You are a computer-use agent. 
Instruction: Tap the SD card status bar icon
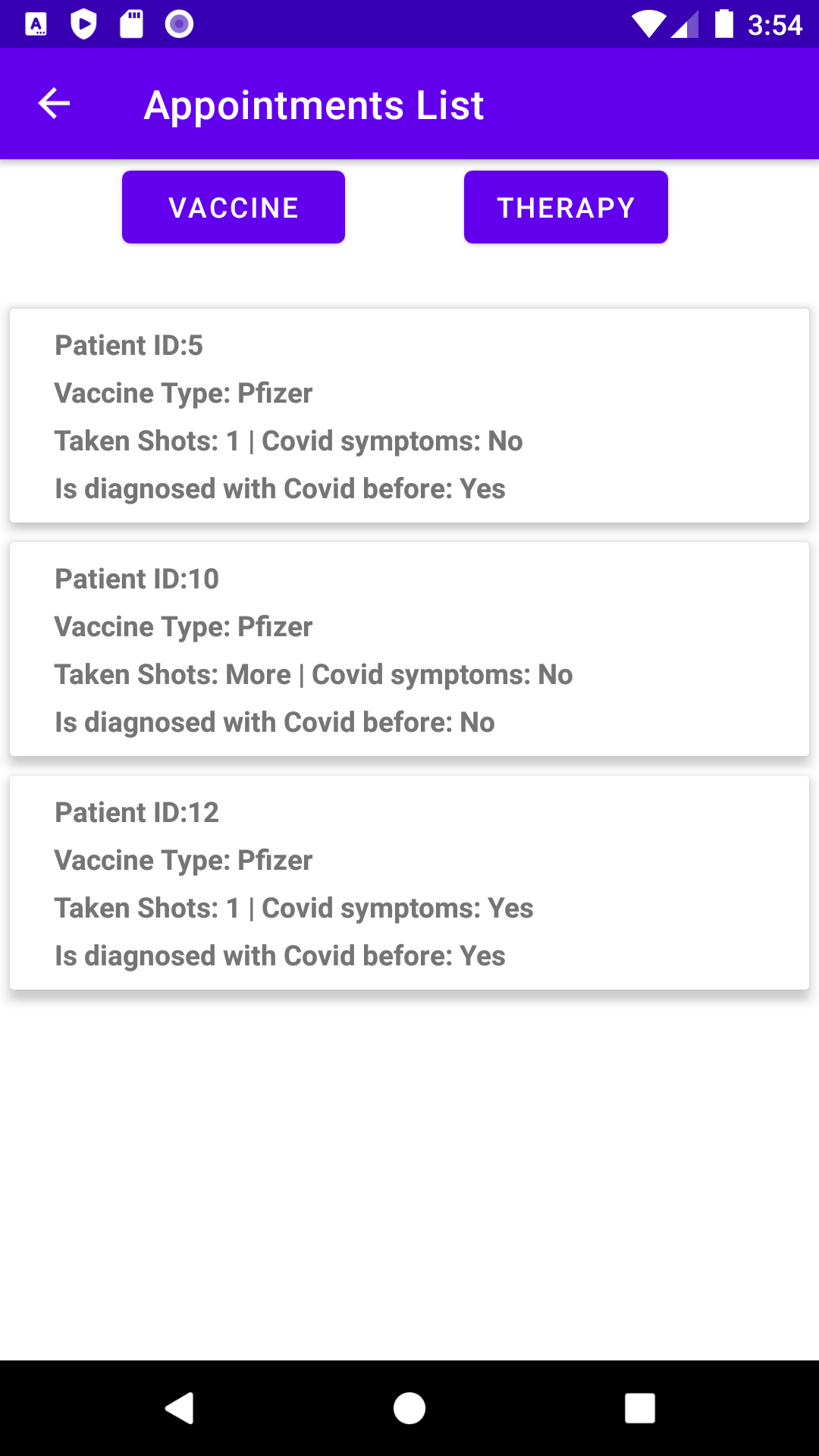pos(132,24)
